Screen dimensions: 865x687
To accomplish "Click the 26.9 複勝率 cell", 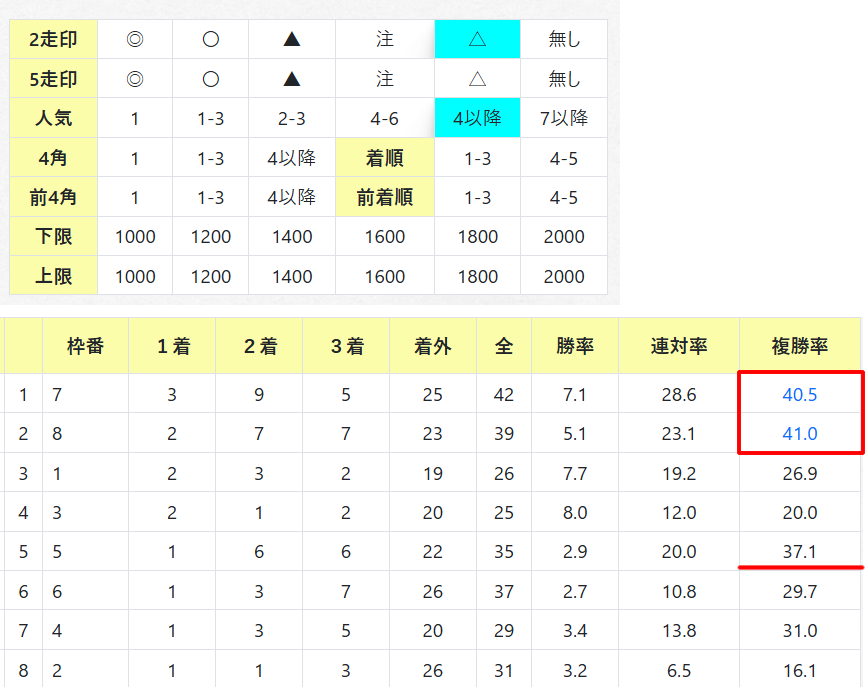I will [800, 473].
